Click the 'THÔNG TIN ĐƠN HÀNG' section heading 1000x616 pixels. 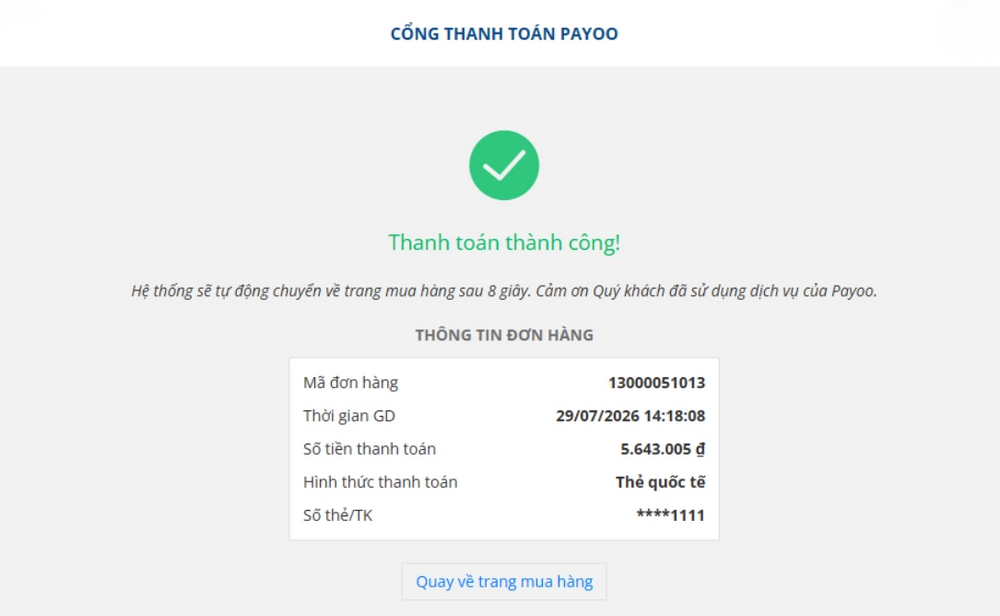(504, 335)
